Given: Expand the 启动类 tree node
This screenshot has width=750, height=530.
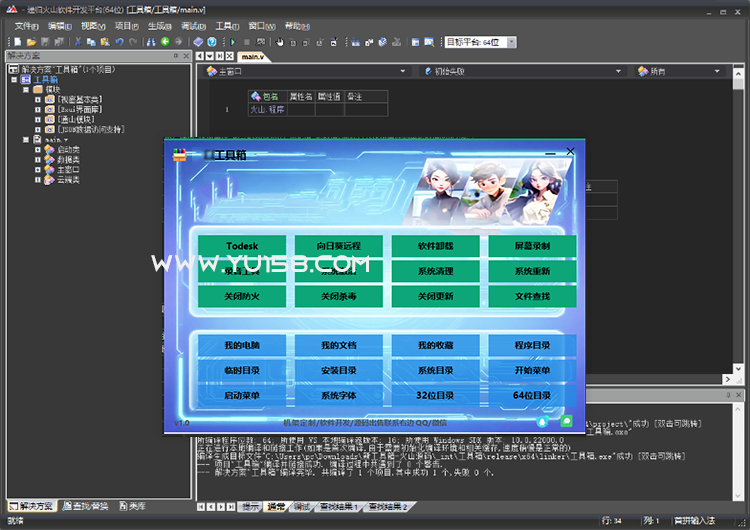Looking at the screenshot, I should click(x=38, y=149).
